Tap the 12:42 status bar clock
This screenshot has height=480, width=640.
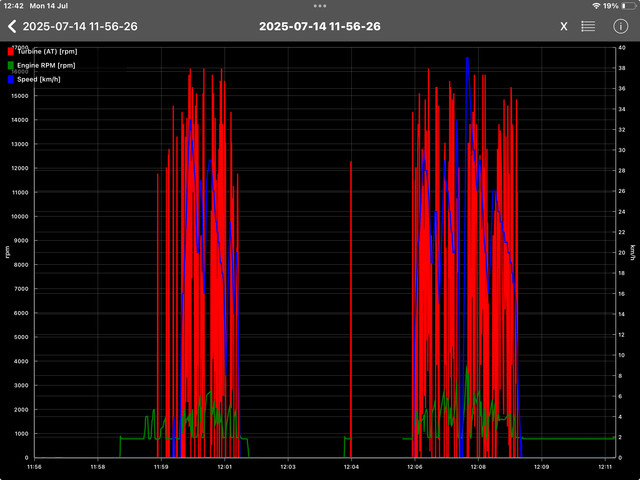click(x=13, y=6)
